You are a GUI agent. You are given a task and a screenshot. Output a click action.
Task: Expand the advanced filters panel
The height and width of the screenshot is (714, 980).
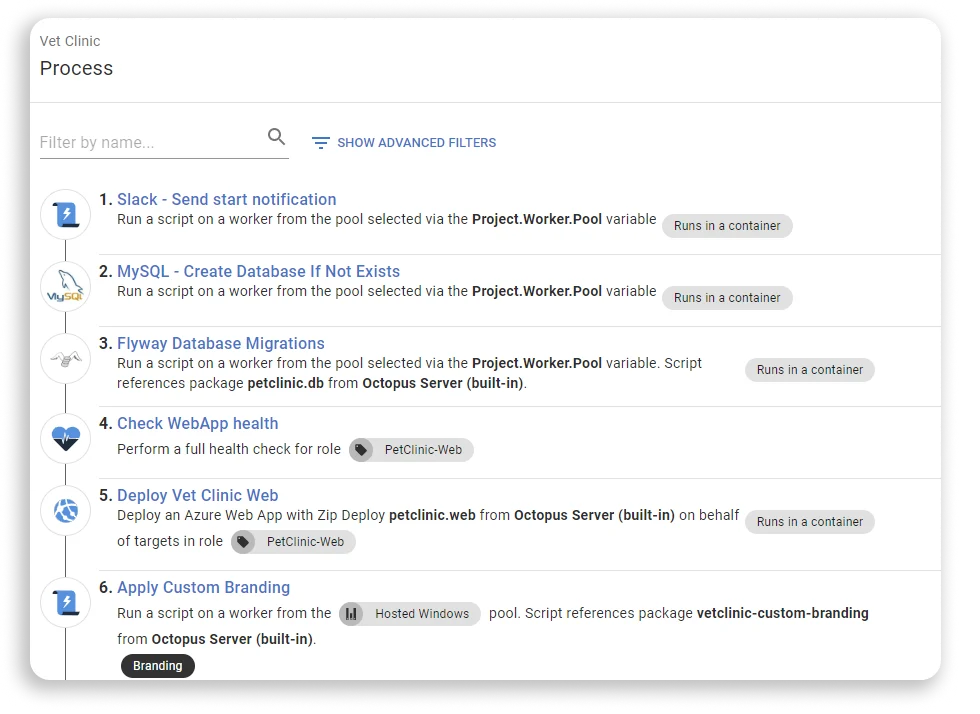(416, 142)
